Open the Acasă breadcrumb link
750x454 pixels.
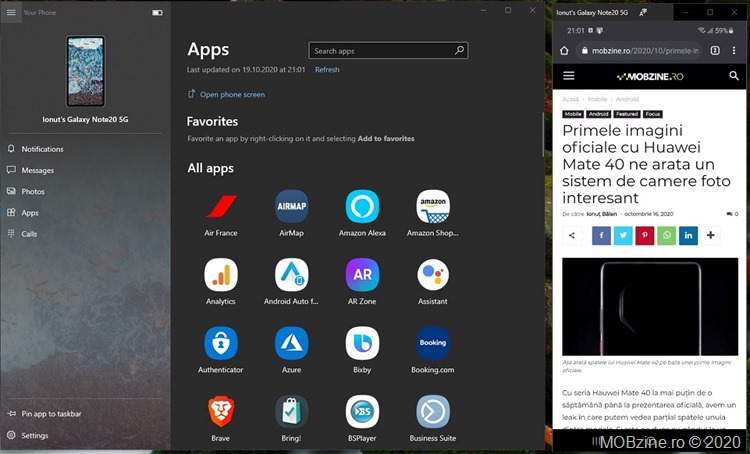pyautogui.click(x=570, y=99)
